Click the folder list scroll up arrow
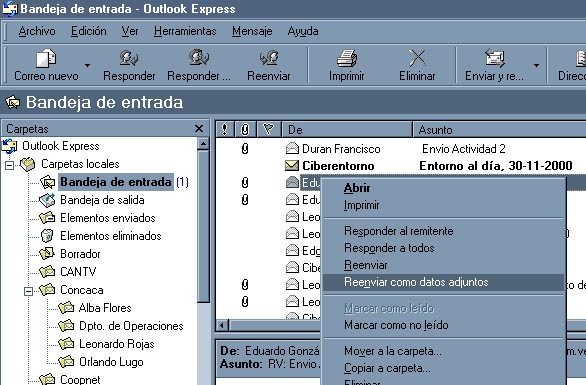The image size is (586, 385). [x=203, y=144]
